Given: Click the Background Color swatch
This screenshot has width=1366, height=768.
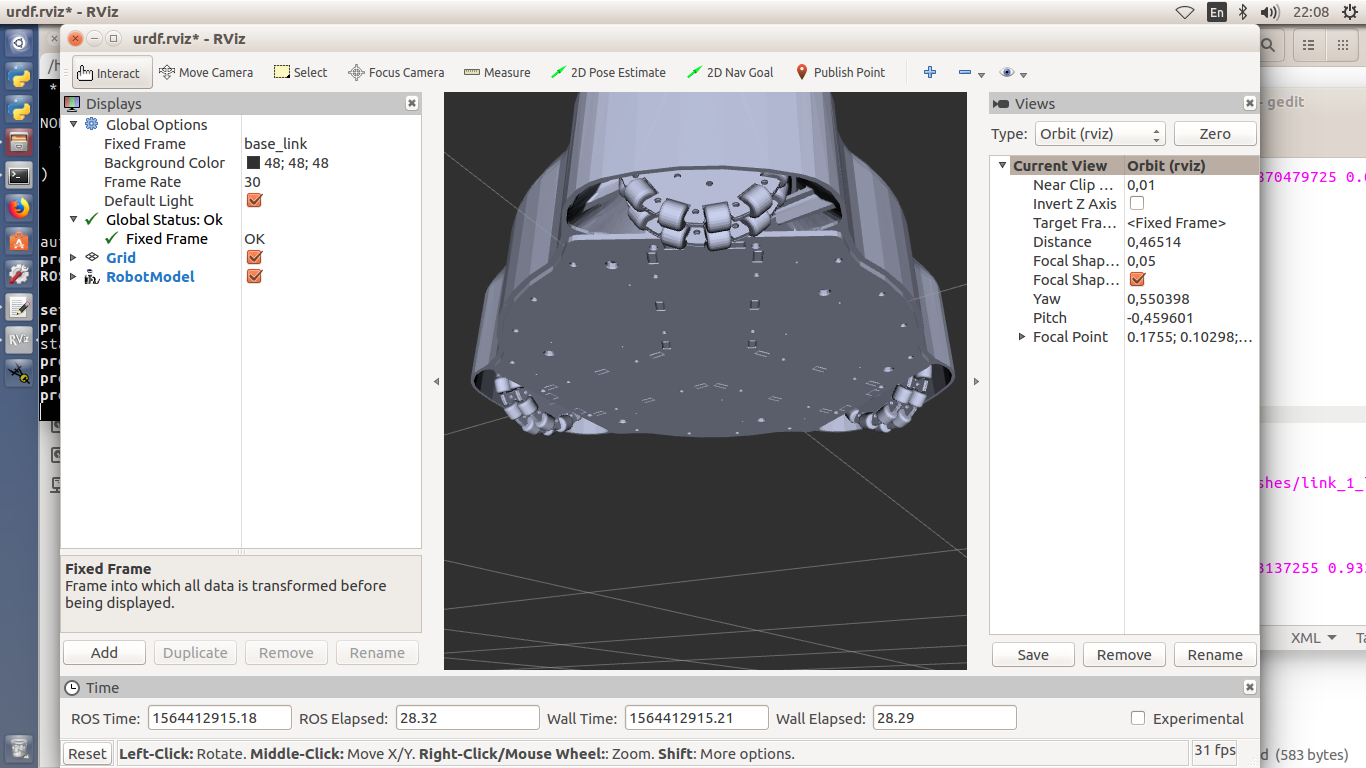Looking at the screenshot, I should coord(253,162).
